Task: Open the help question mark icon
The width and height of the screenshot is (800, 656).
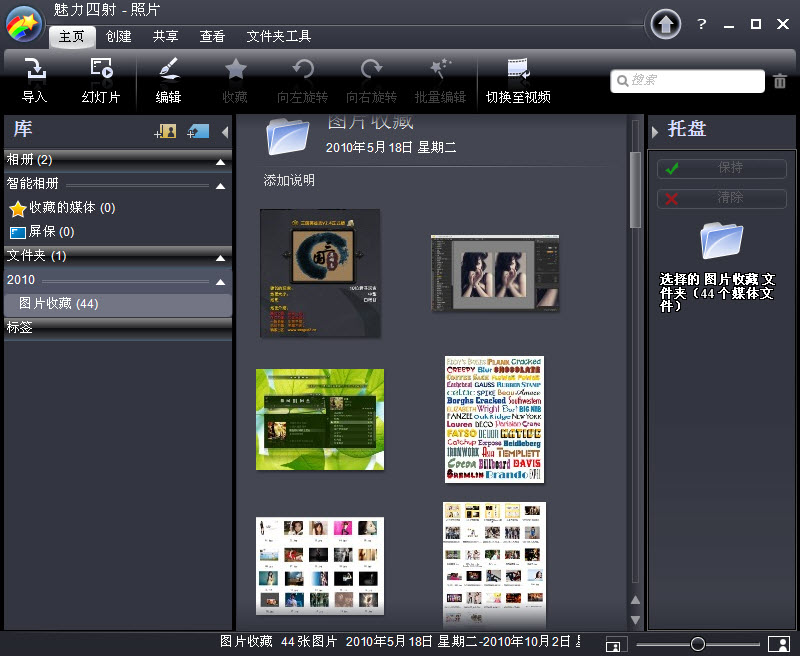Action: pyautogui.click(x=702, y=24)
